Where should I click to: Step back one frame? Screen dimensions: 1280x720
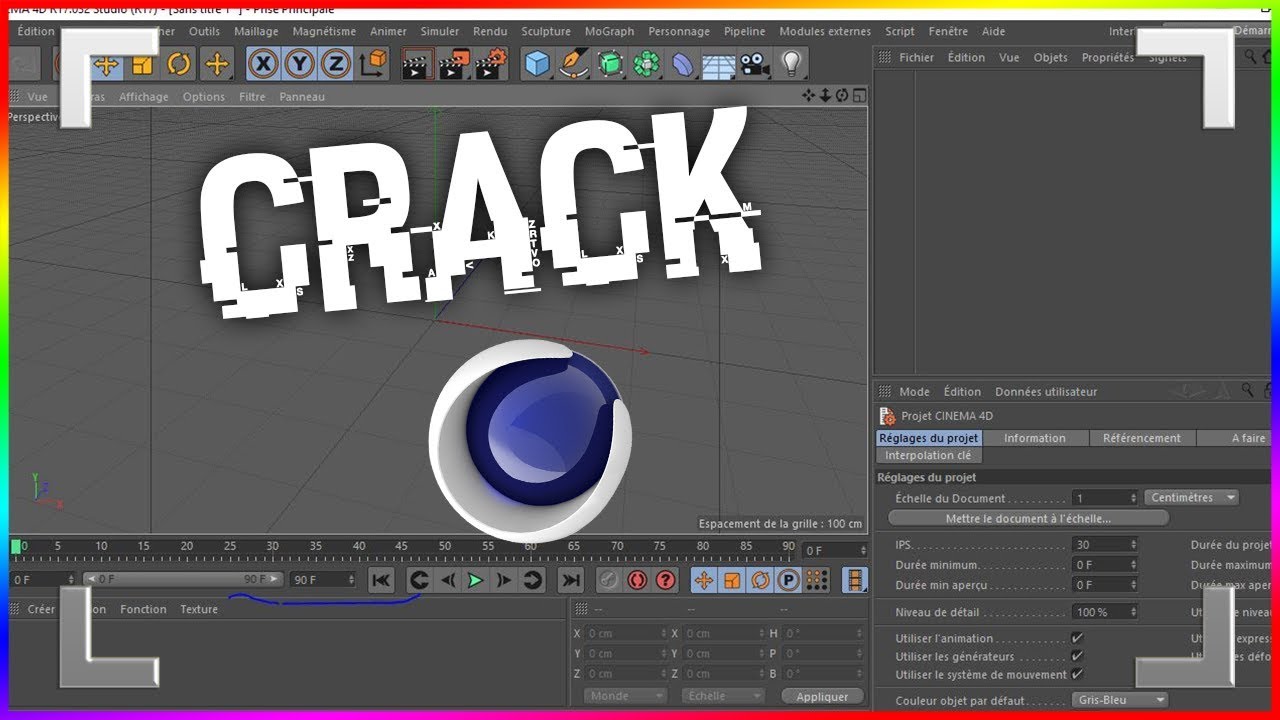coord(448,580)
